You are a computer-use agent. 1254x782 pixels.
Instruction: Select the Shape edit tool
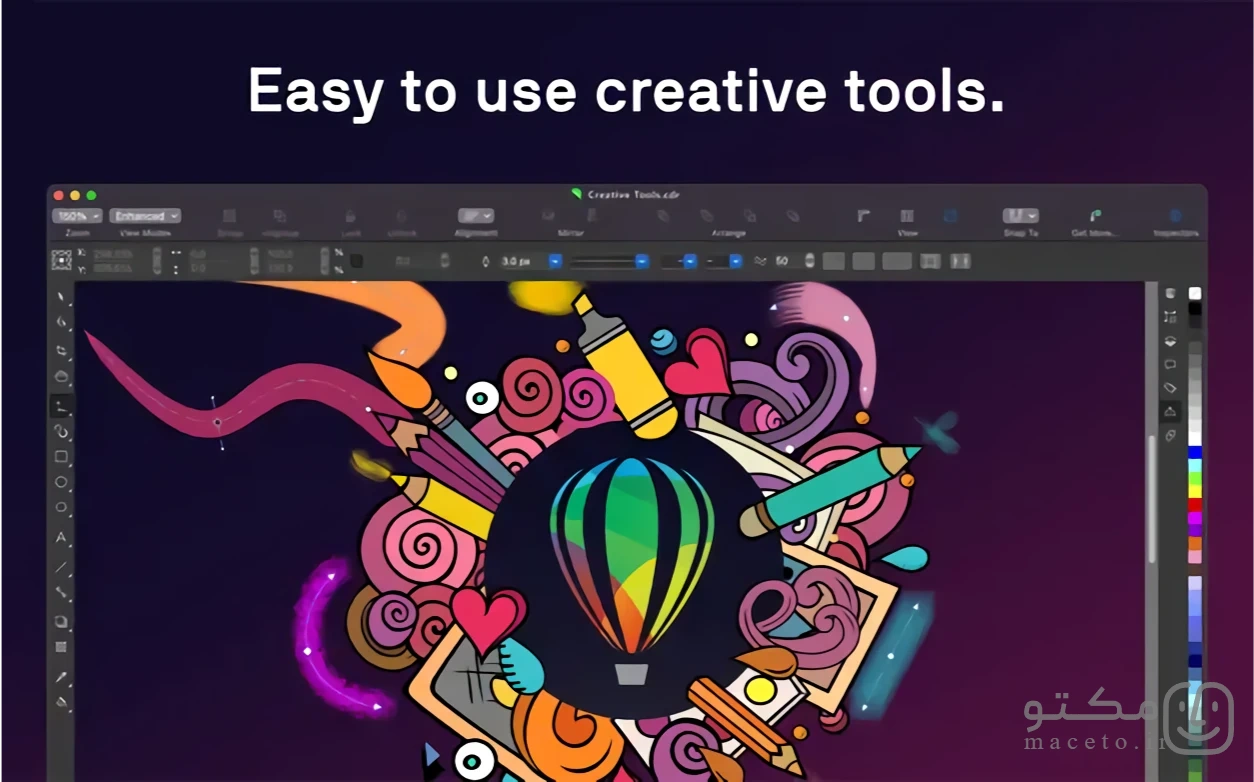point(62,322)
